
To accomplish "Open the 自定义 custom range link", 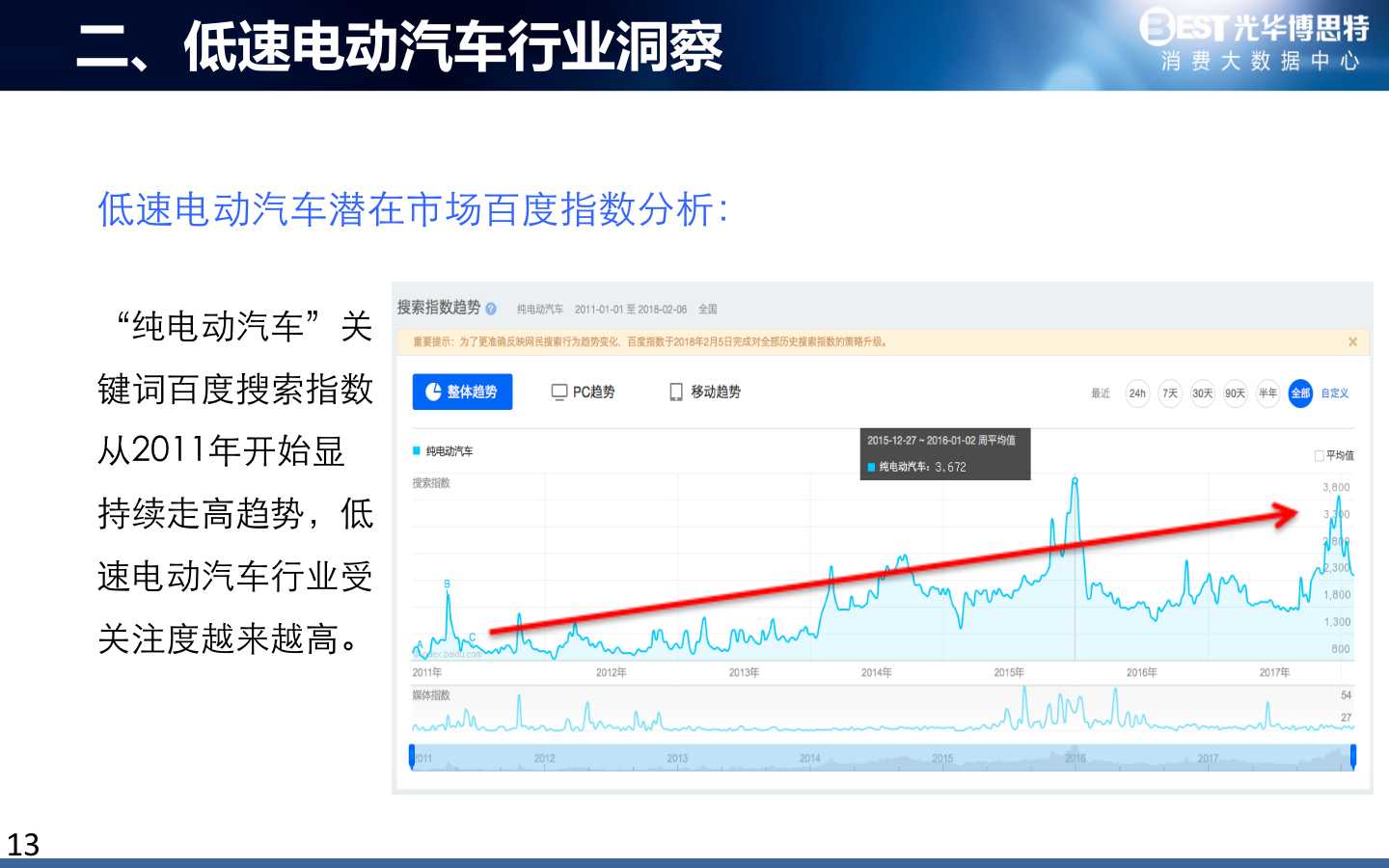I will [x=1335, y=393].
